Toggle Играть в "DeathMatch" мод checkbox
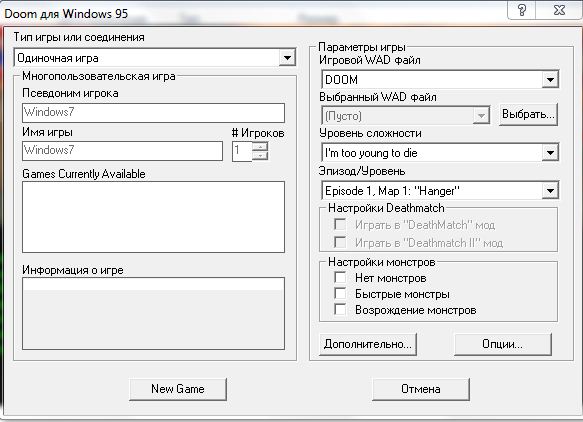Screen dimensions: 583x422 [x=340, y=224]
